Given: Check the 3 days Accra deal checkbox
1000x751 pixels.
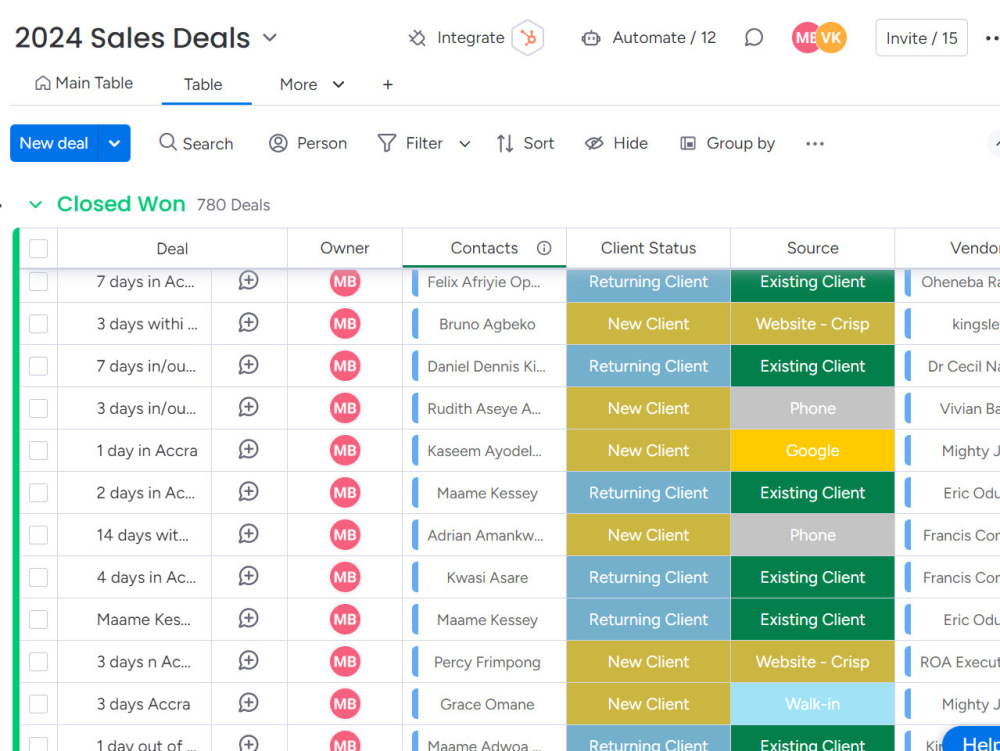Looking at the screenshot, I should [x=38, y=704].
